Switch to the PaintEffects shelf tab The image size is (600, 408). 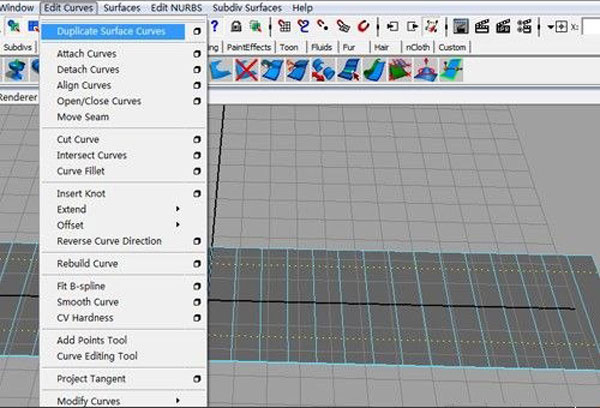(x=249, y=47)
